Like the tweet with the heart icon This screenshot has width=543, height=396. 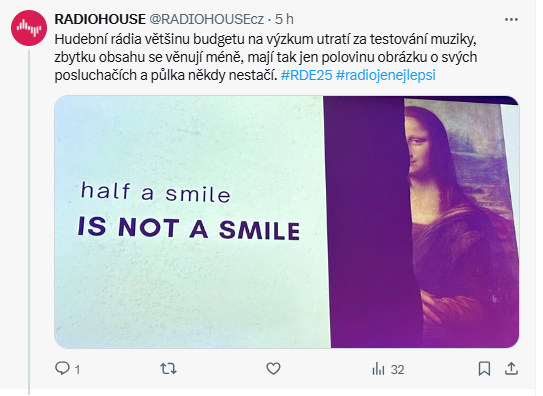pyautogui.click(x=273, y=369)
